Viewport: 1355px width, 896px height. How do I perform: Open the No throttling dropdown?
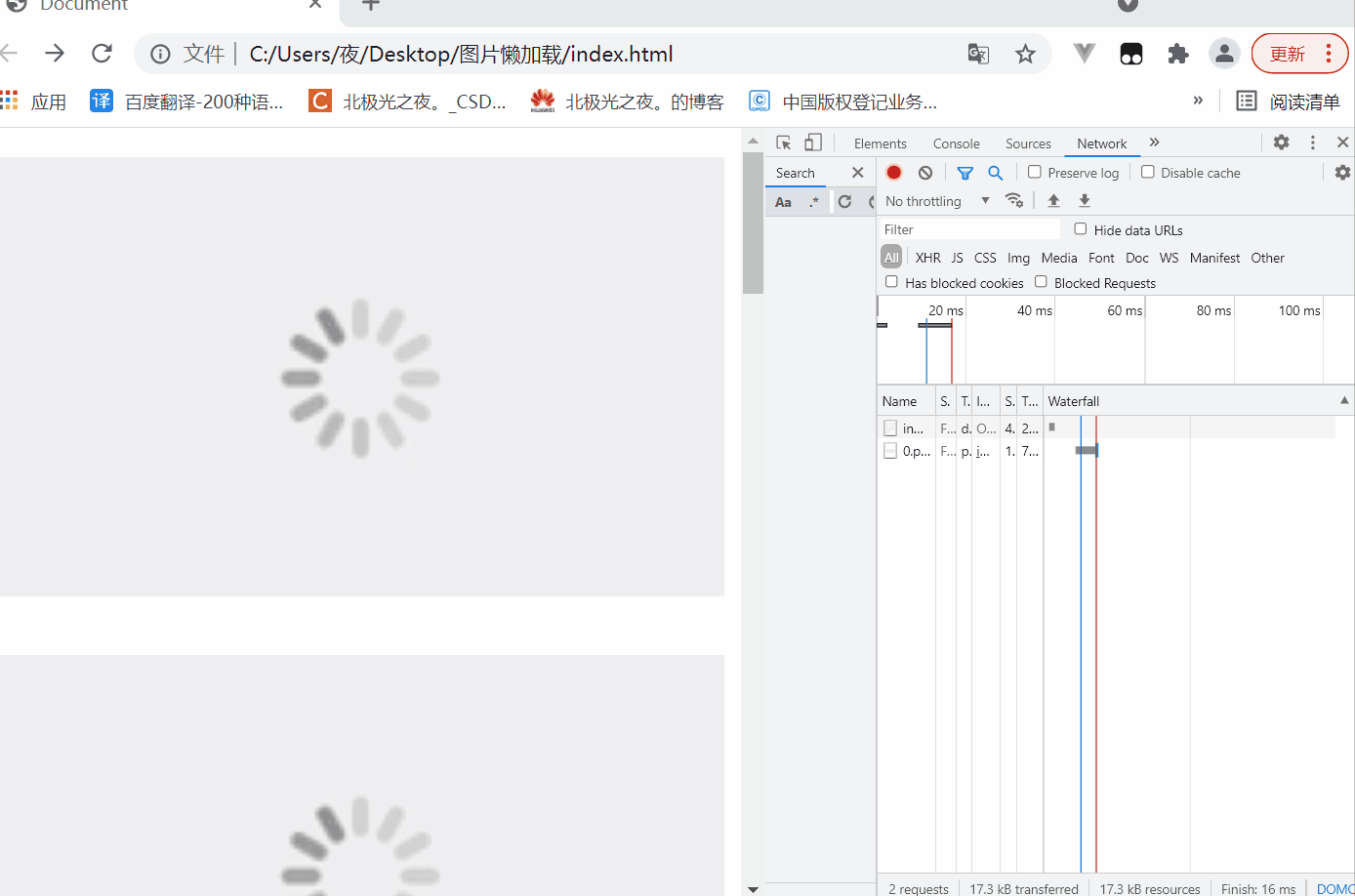pyautogui.click(x=936, y=201)
